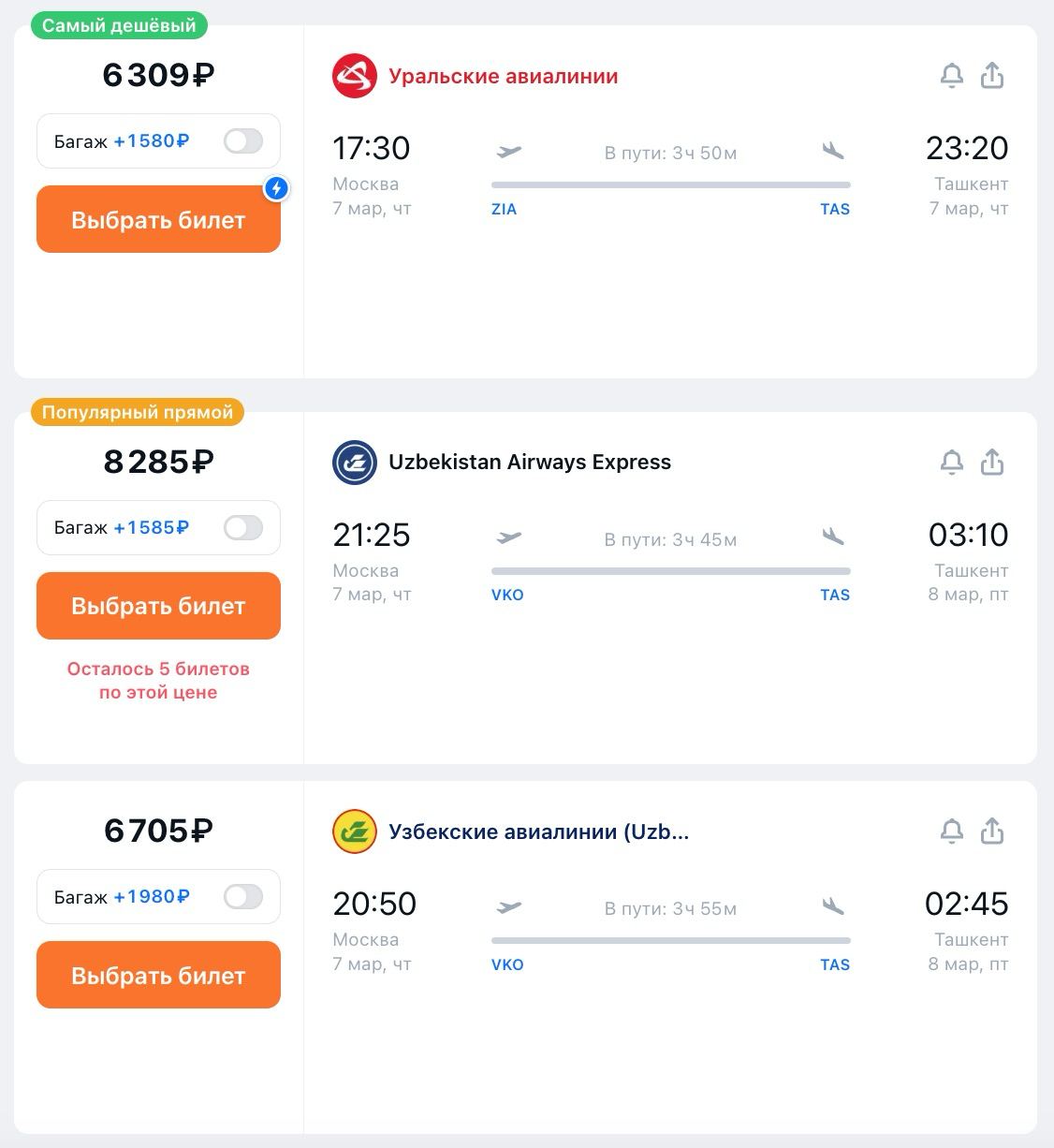This screenshot has height=1148, width=1054.
Task: Click the Uzbekistan Airways Express logo
Action: (x=355, y=463)
